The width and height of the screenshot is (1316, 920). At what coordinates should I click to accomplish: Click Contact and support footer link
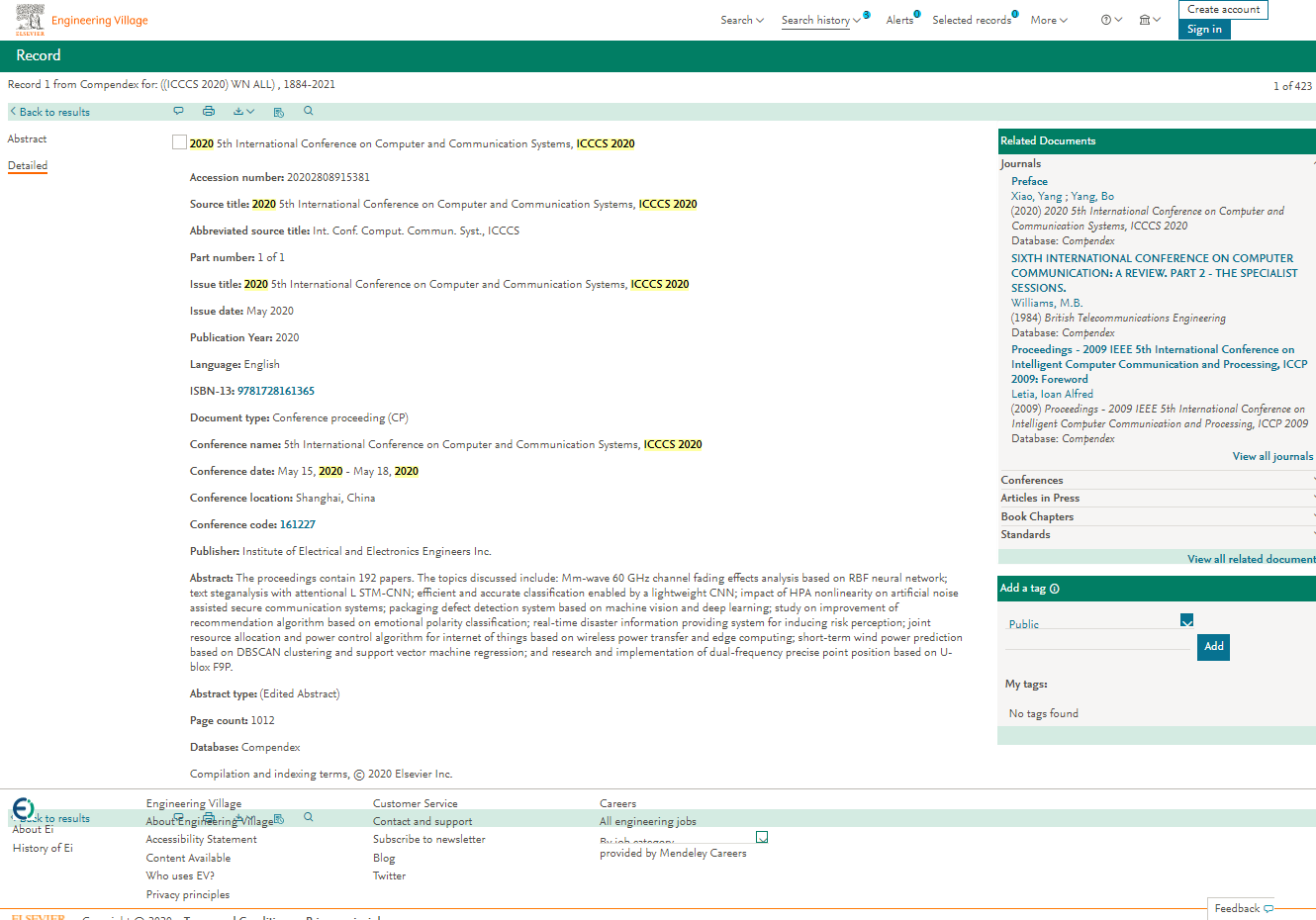coord(423,821)
